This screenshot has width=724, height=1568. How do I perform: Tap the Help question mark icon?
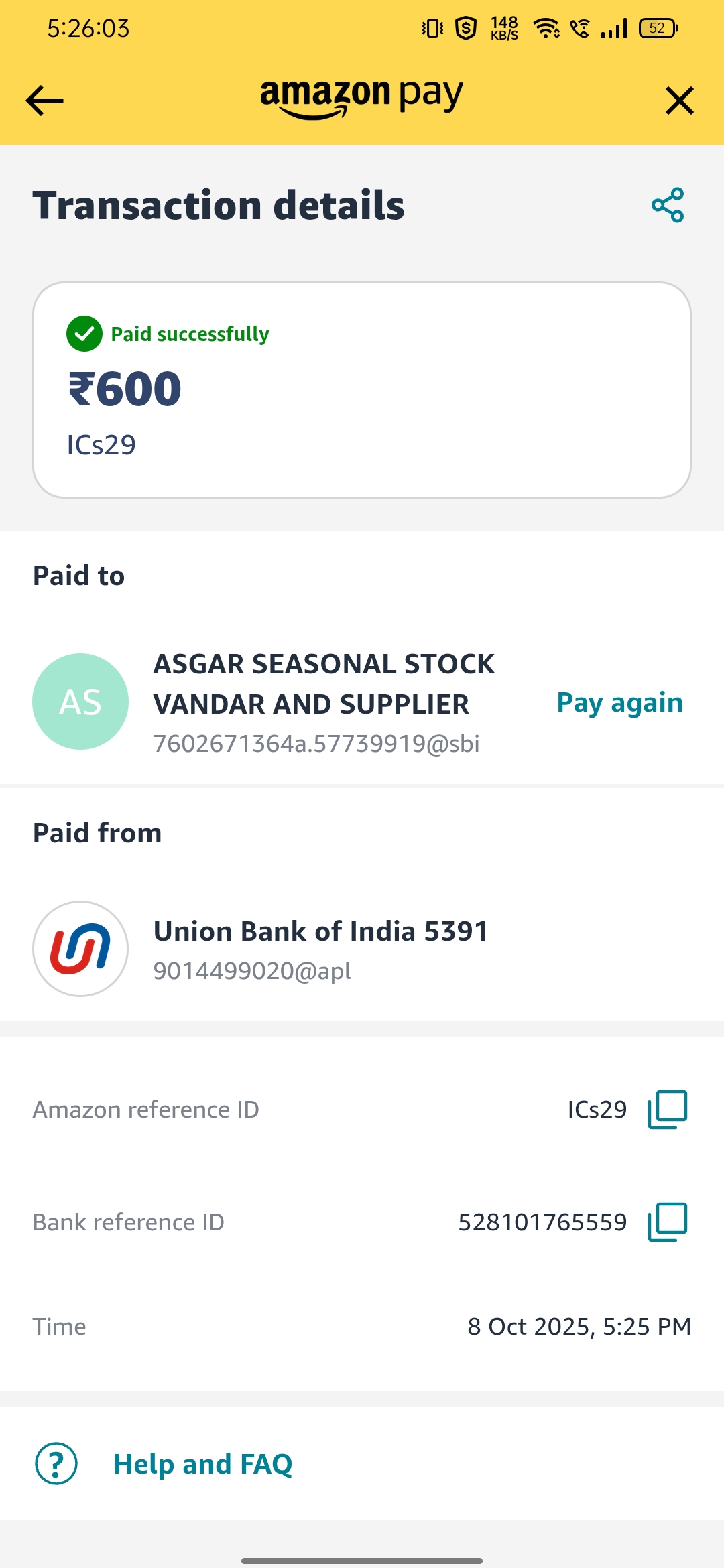coord(56,1463)
